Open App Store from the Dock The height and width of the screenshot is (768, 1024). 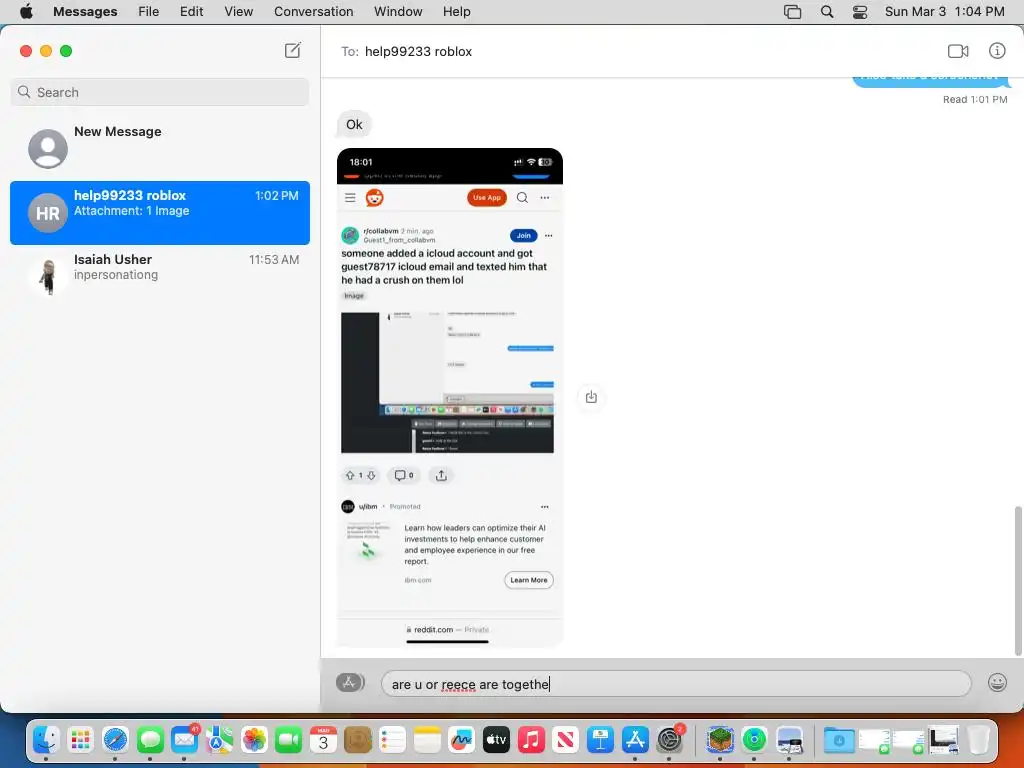tap(635, 739)
